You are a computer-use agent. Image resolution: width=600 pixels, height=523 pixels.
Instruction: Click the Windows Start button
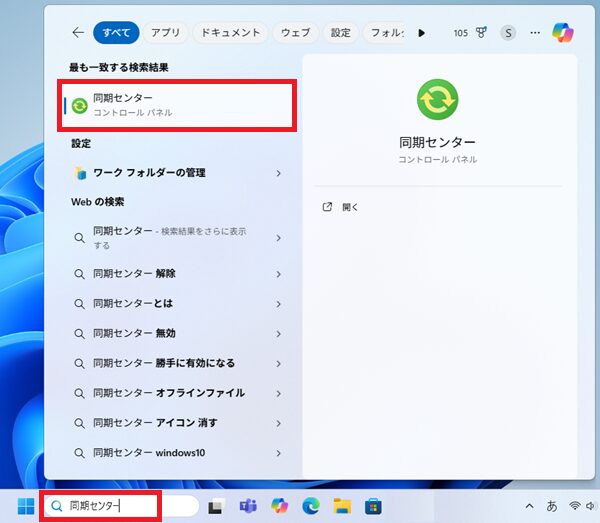coord(26,506)
